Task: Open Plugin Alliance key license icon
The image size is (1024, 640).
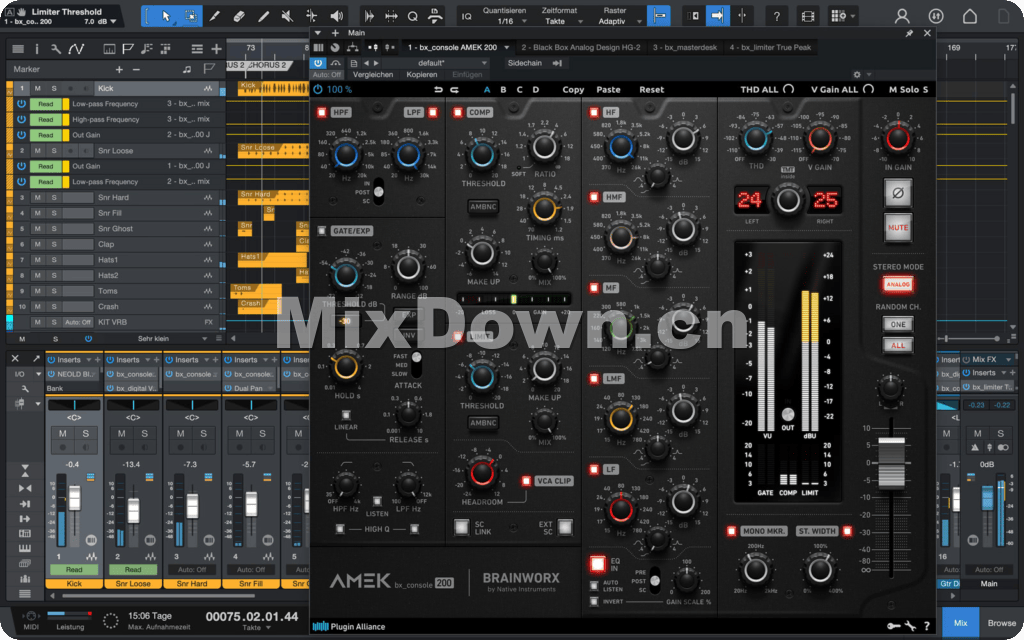Action: (x=893, y=626)
